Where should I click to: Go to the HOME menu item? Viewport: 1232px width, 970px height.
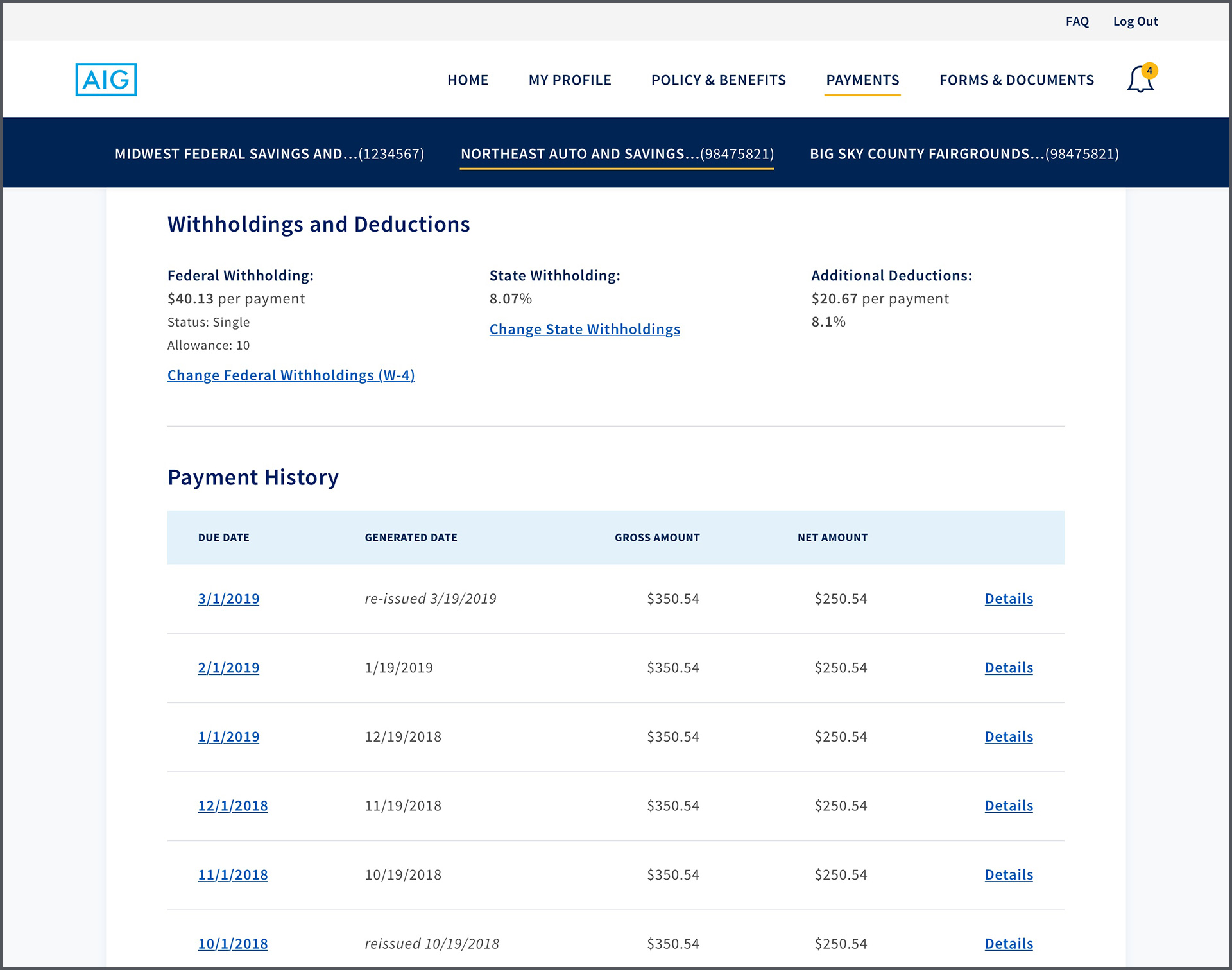point(468,80)
